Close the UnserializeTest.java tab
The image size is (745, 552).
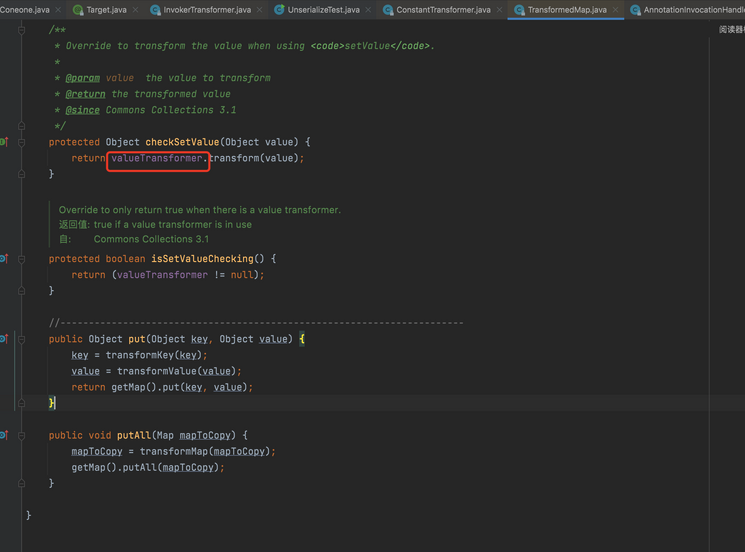368,10
